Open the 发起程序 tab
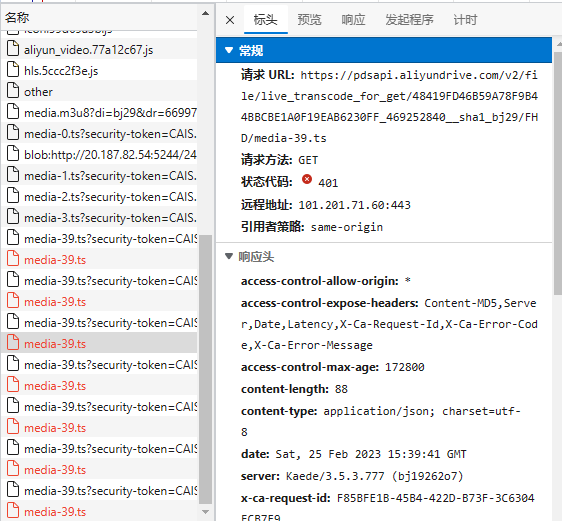 pyautogui.click(x=409, y=20)
